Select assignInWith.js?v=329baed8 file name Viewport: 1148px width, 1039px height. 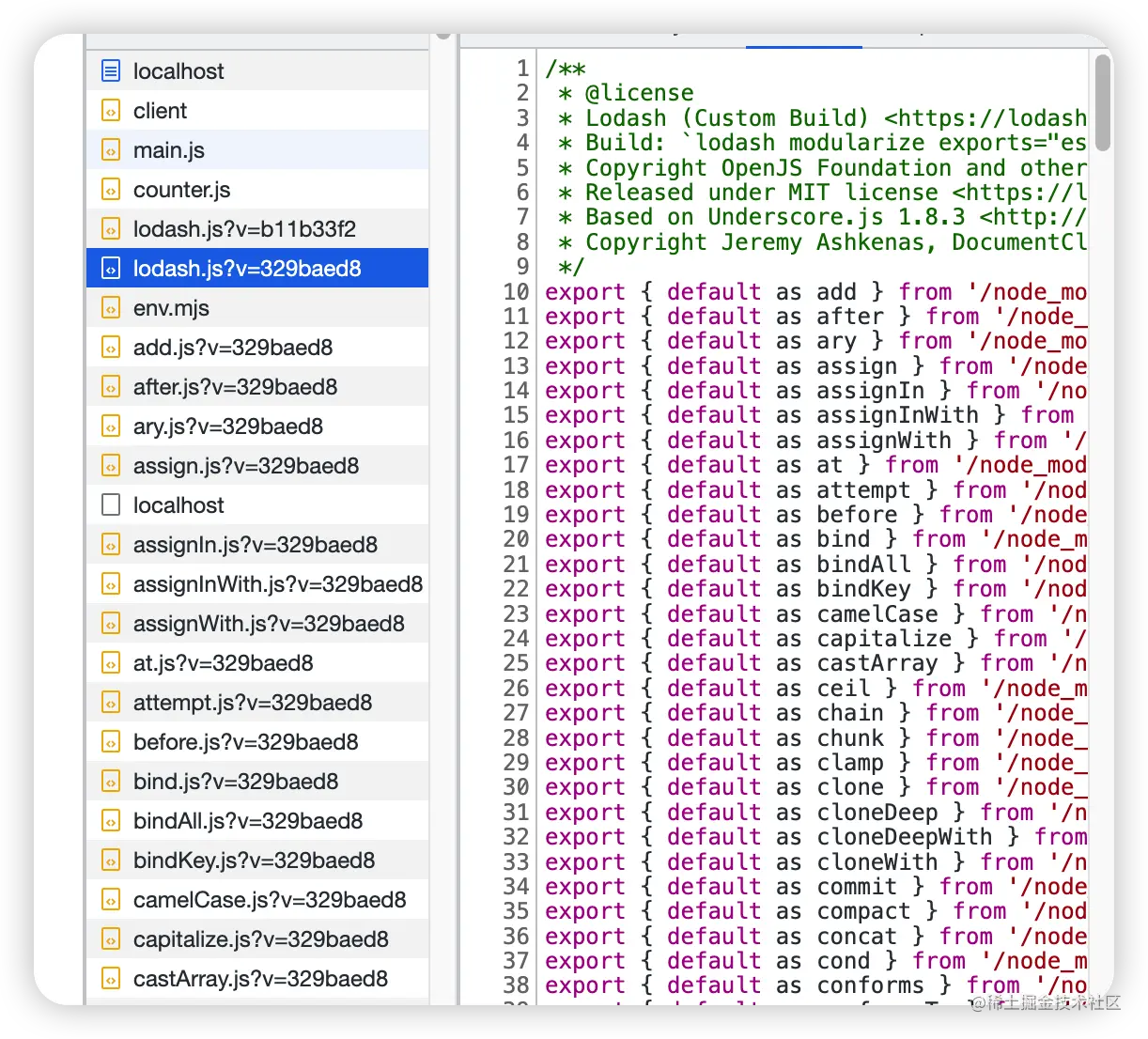[x=278, y=584]
